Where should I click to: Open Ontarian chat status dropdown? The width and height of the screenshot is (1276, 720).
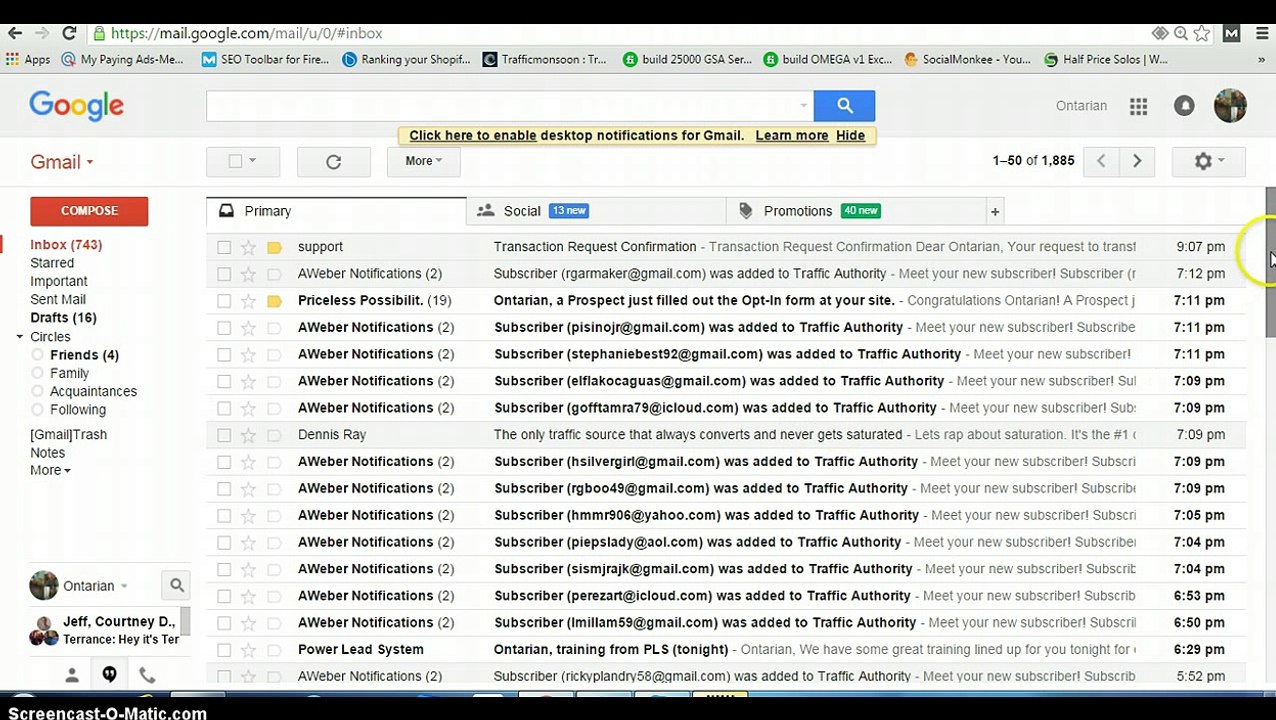click(124, 587)
